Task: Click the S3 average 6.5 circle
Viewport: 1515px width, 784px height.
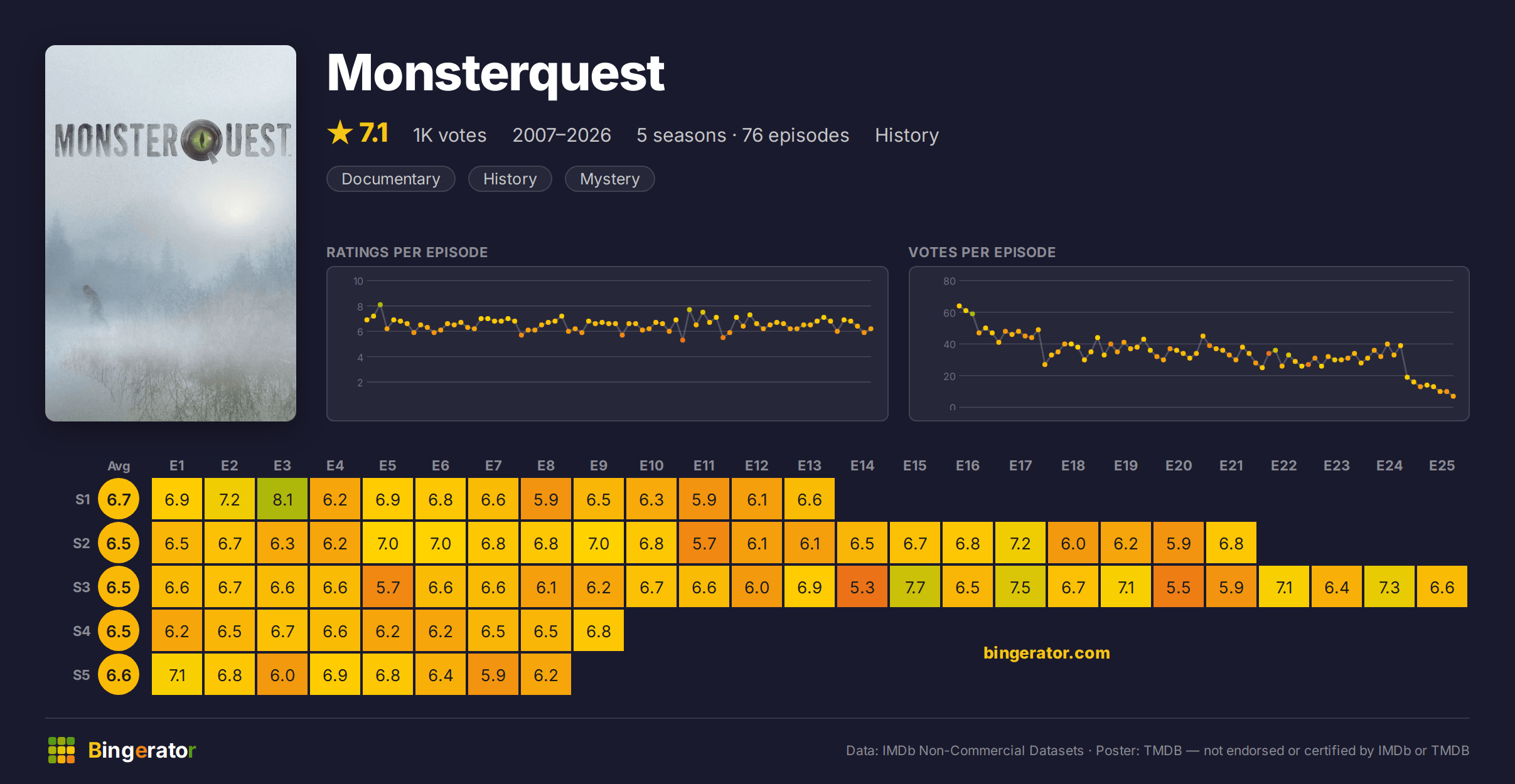Action: click(x=119, y=587)
